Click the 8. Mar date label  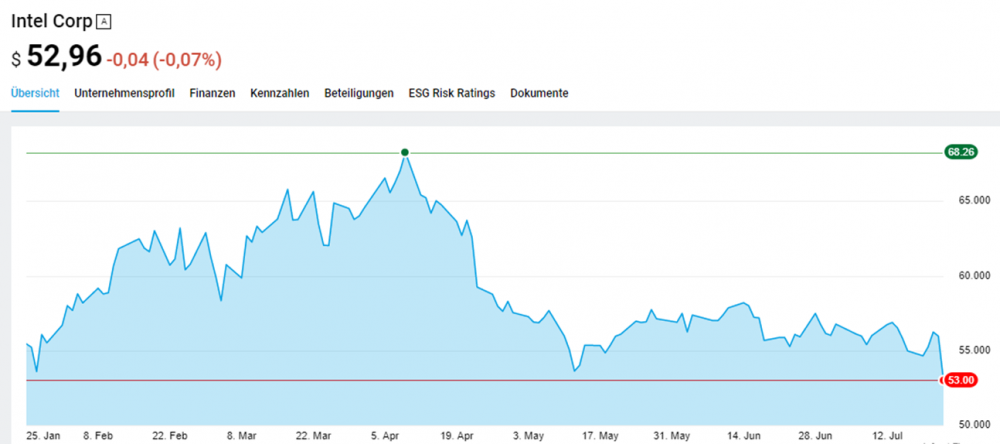point(241,437)
